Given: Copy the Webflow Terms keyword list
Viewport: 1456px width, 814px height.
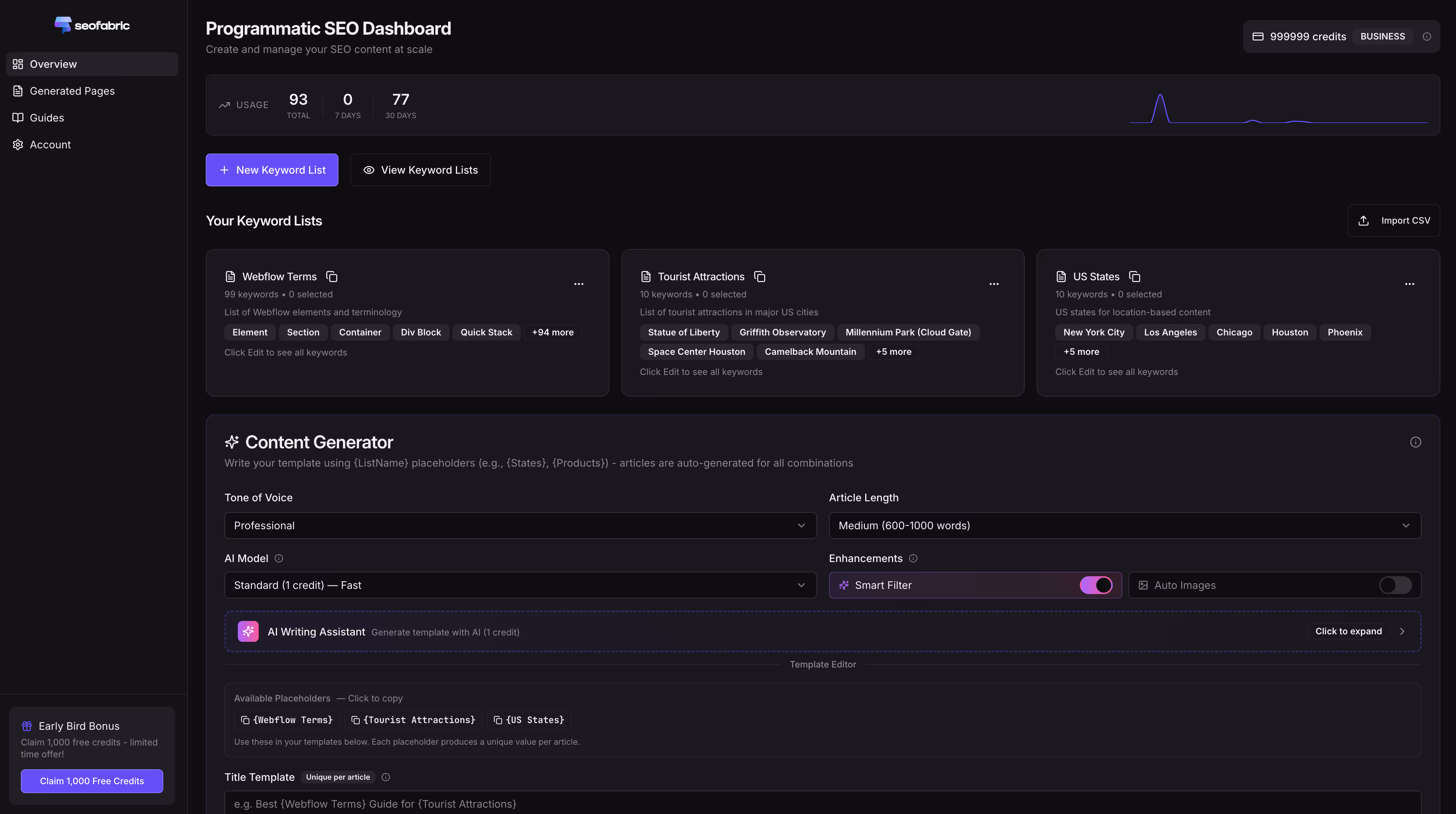Looking at the screenshot, I should click(x=332, y=277).
